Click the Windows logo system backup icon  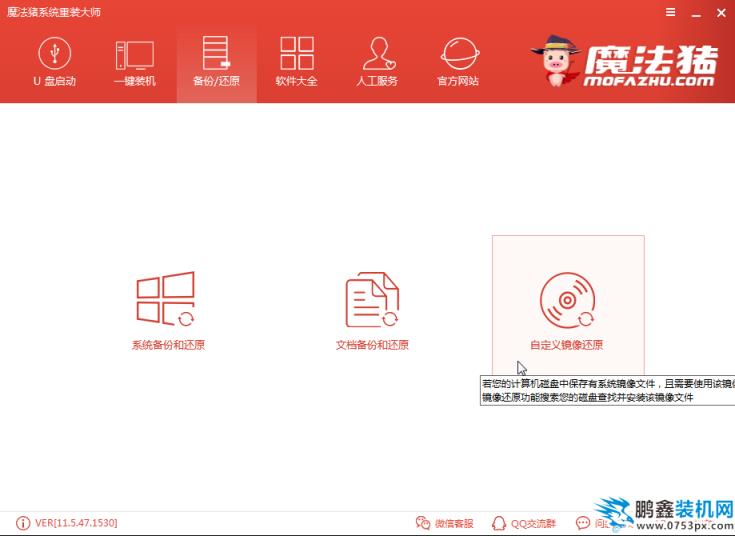pyautogui.click(x=165, y=299)
